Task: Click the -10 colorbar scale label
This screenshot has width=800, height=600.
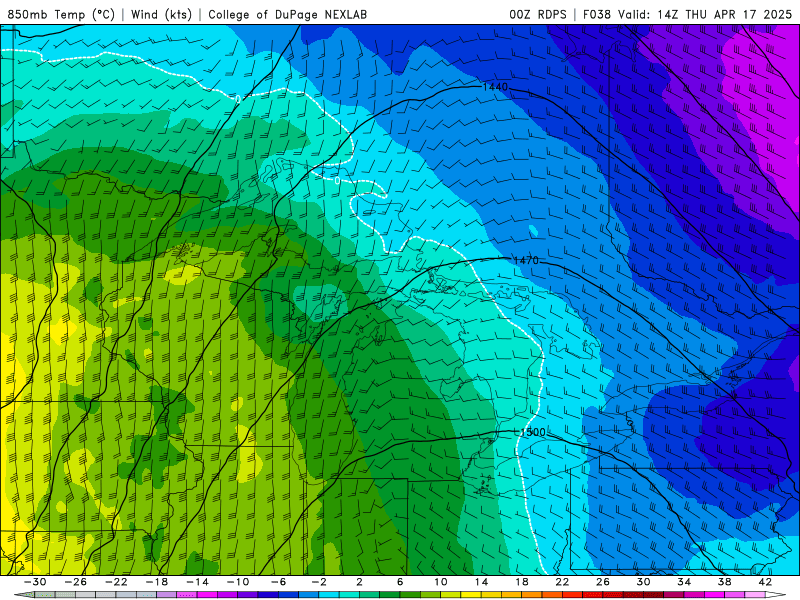Action: tap(238, 582)
